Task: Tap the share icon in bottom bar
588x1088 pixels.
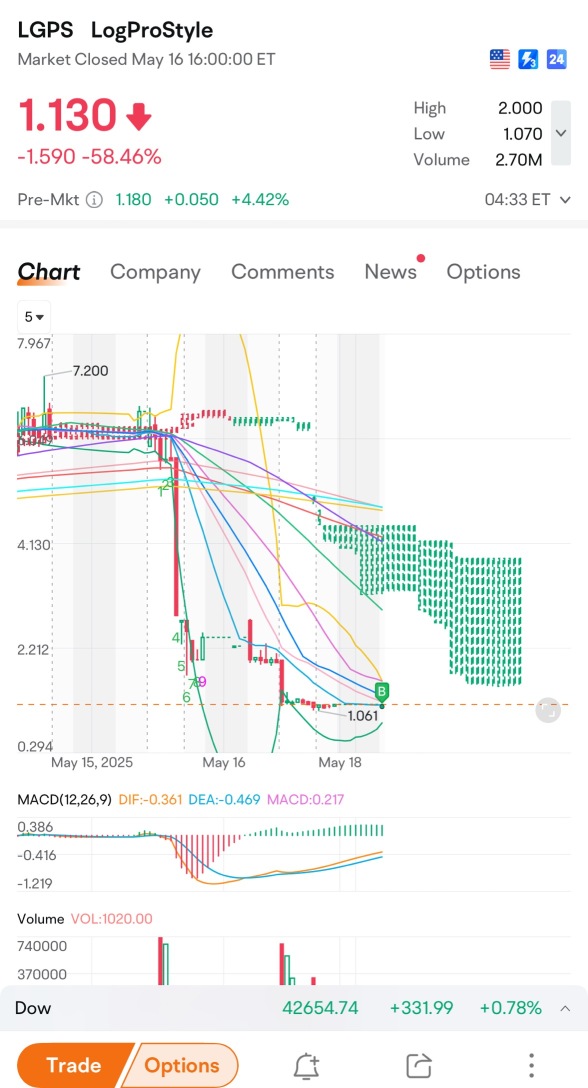Action: click(418, 1064)
